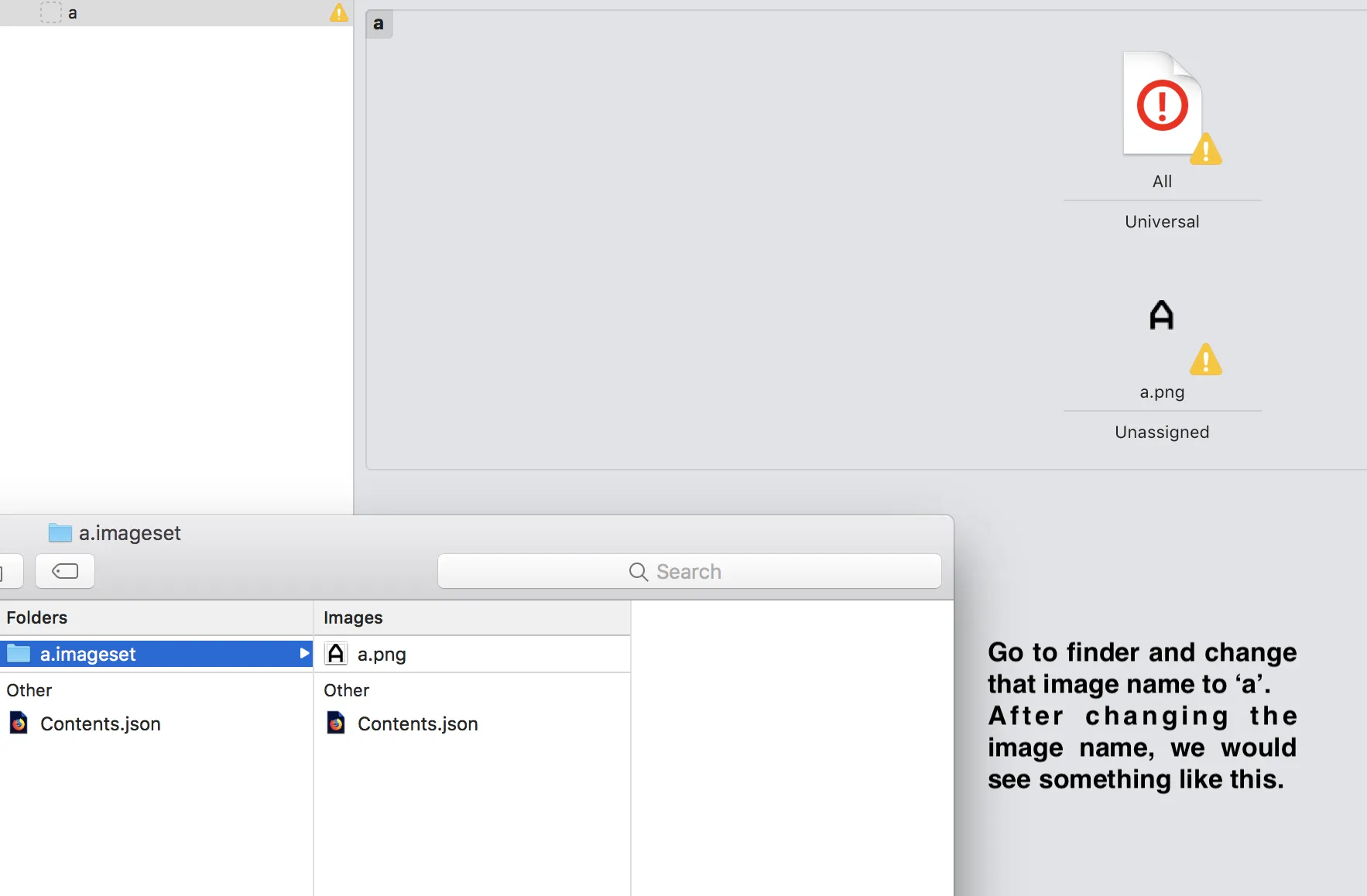Click the 'Unassigned' label
The width and height of the screenshot is (1367, 896).
[x=1162, y=433]
